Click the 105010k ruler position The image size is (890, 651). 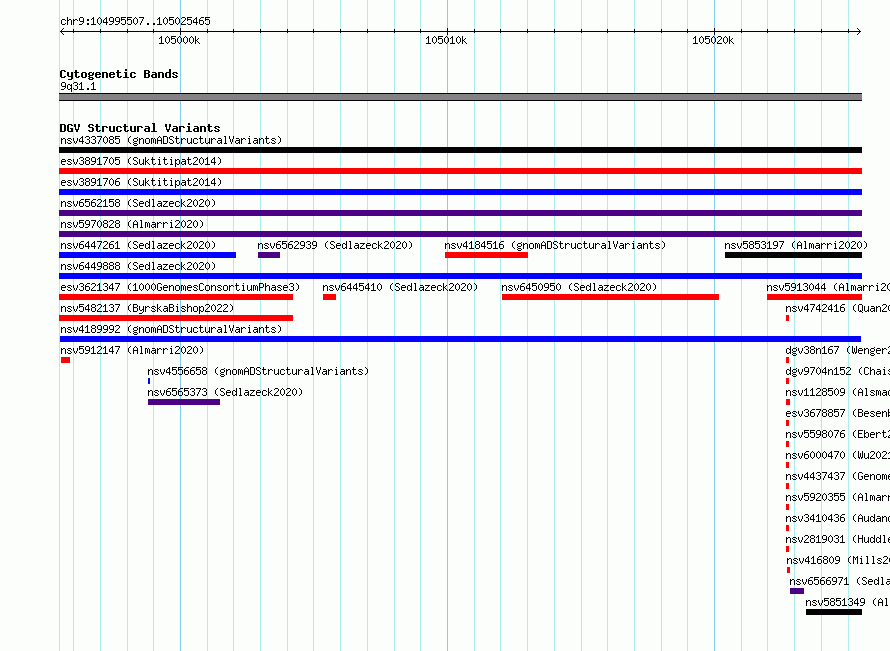click(x=446, y=40)
